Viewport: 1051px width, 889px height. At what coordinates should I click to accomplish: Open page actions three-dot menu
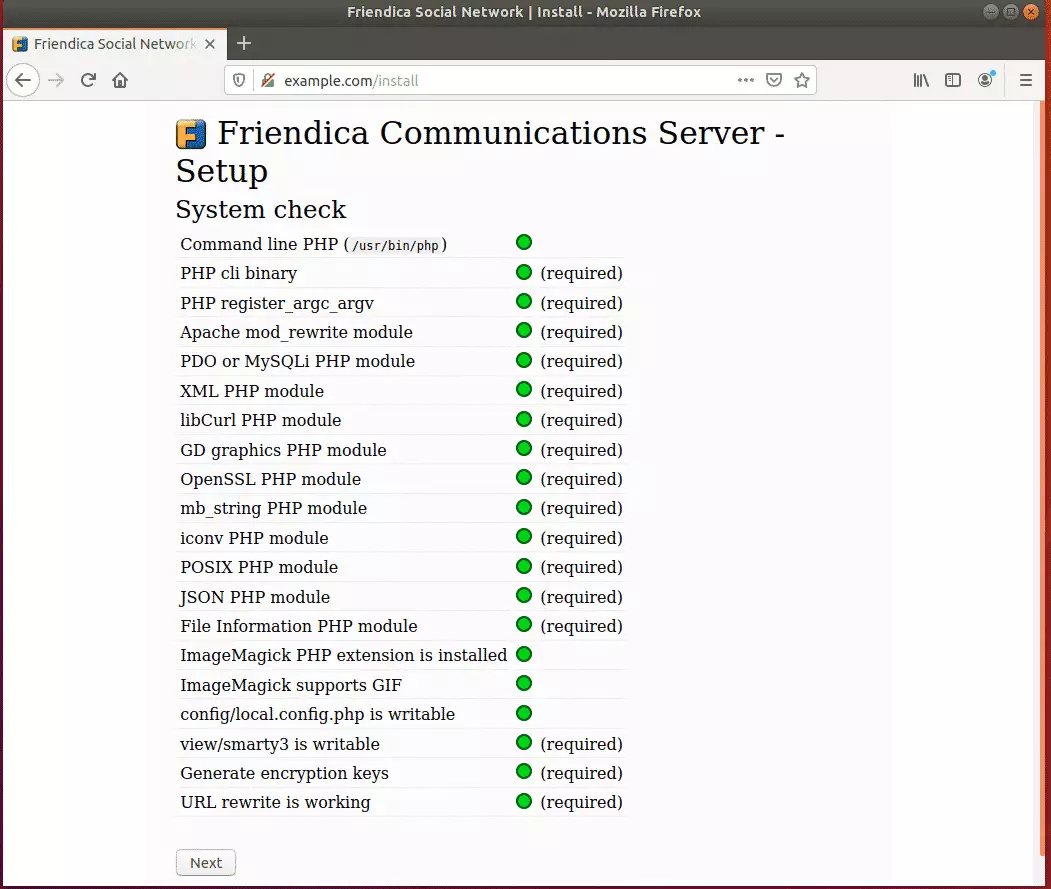[745, 80]
